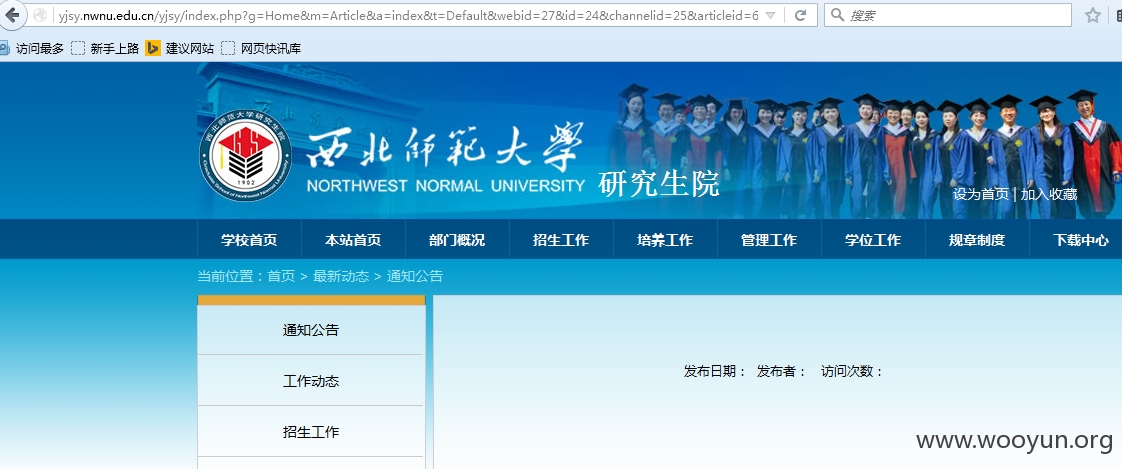
Task: Click the site identity globe icon
Action: coord(41,15)
